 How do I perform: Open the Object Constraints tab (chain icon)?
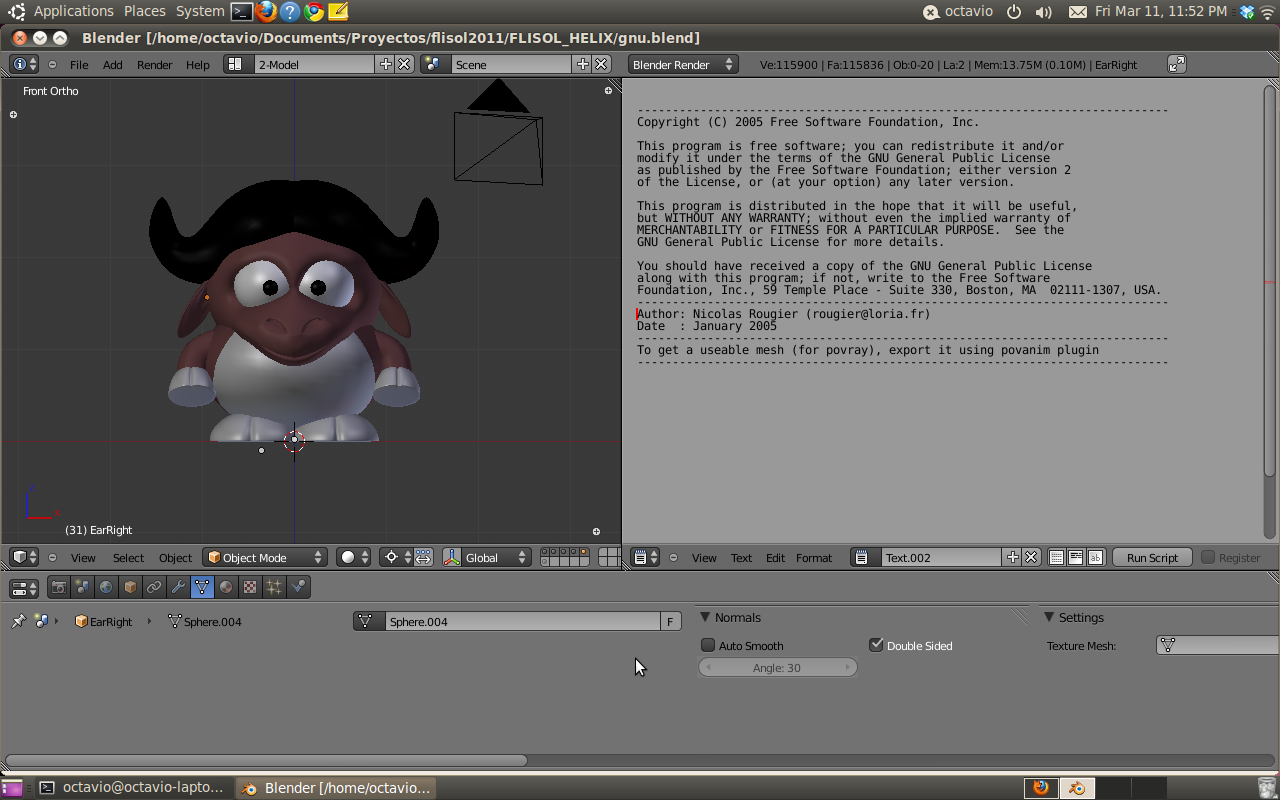[x=154, y=587]
